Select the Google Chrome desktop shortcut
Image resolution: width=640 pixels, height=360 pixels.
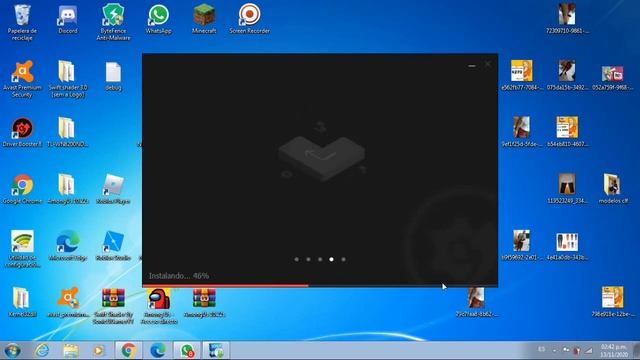point(22,189)
